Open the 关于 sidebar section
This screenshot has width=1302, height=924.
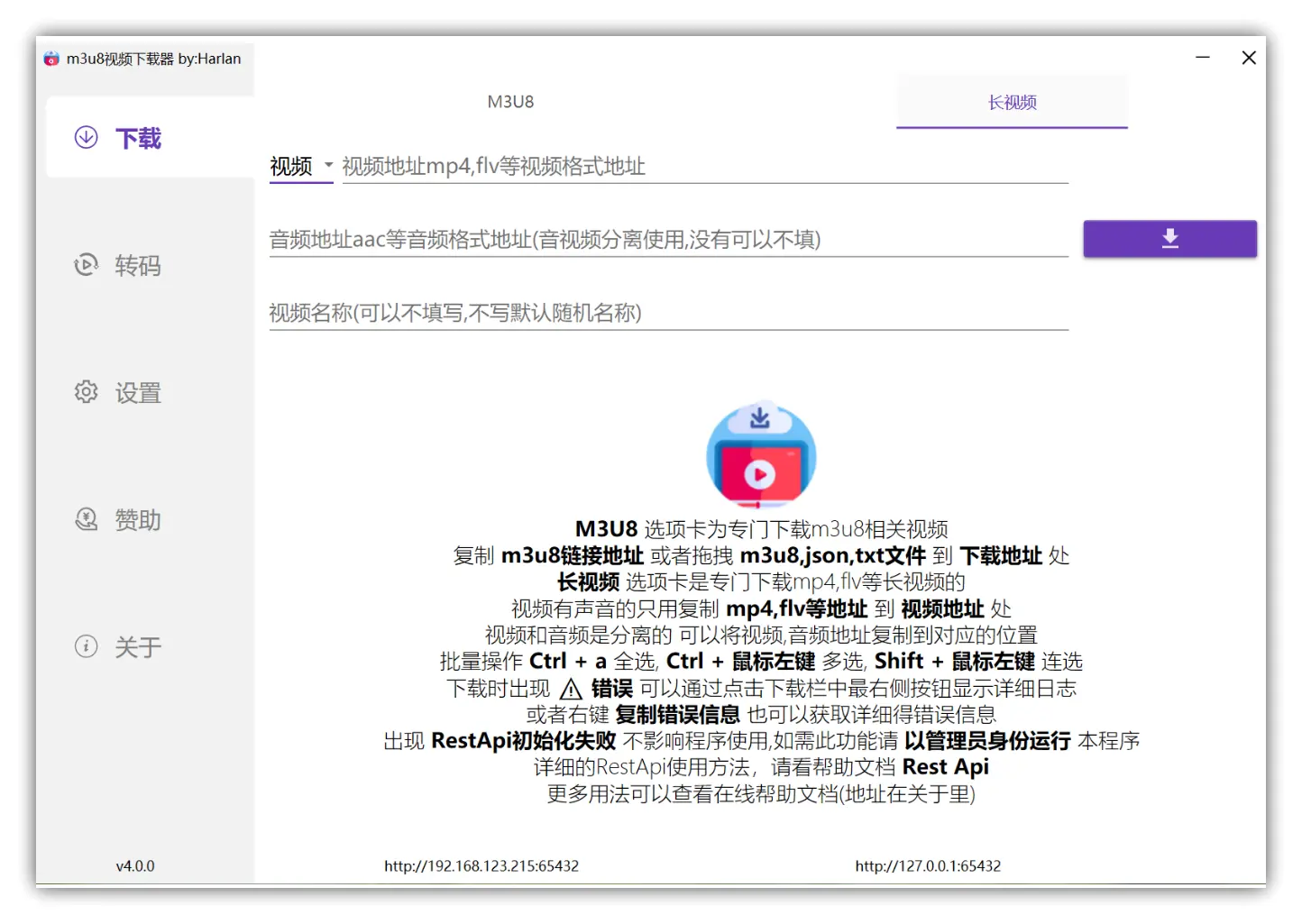point(150,646)
